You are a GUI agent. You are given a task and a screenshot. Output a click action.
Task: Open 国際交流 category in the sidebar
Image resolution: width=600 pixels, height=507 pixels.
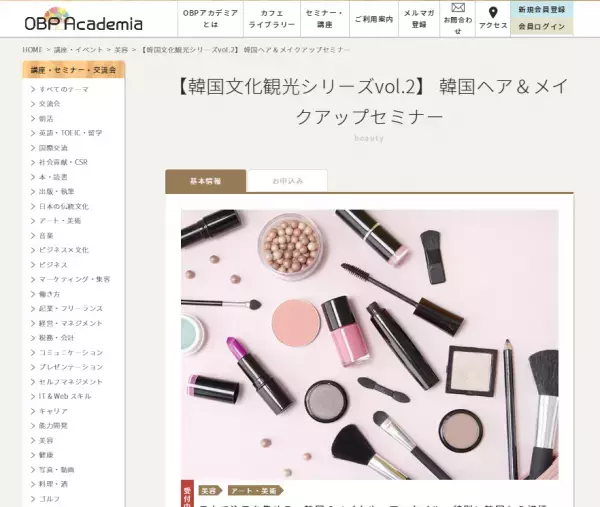(x=53, y=148)
